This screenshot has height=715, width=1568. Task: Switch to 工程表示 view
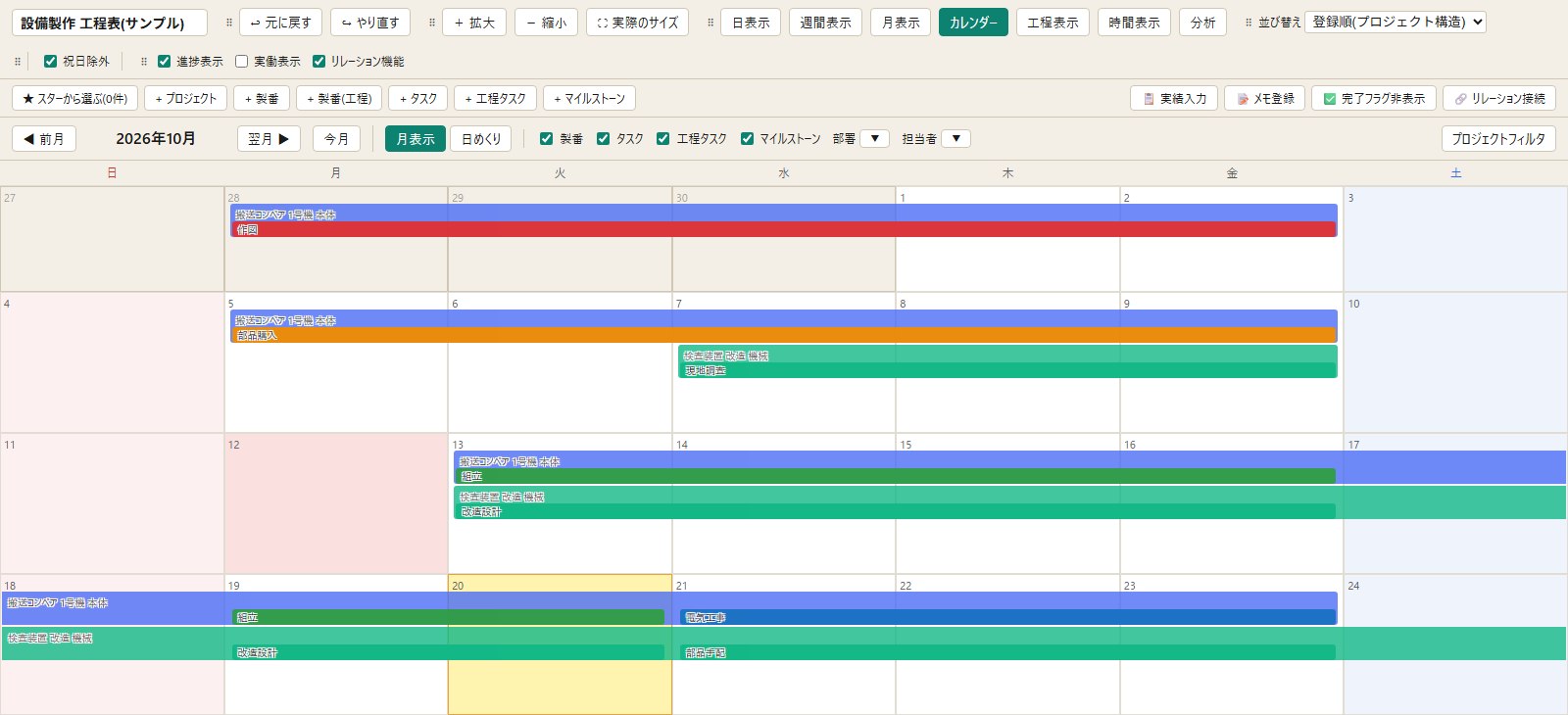pyautogui.click(x=1053, y=23)
